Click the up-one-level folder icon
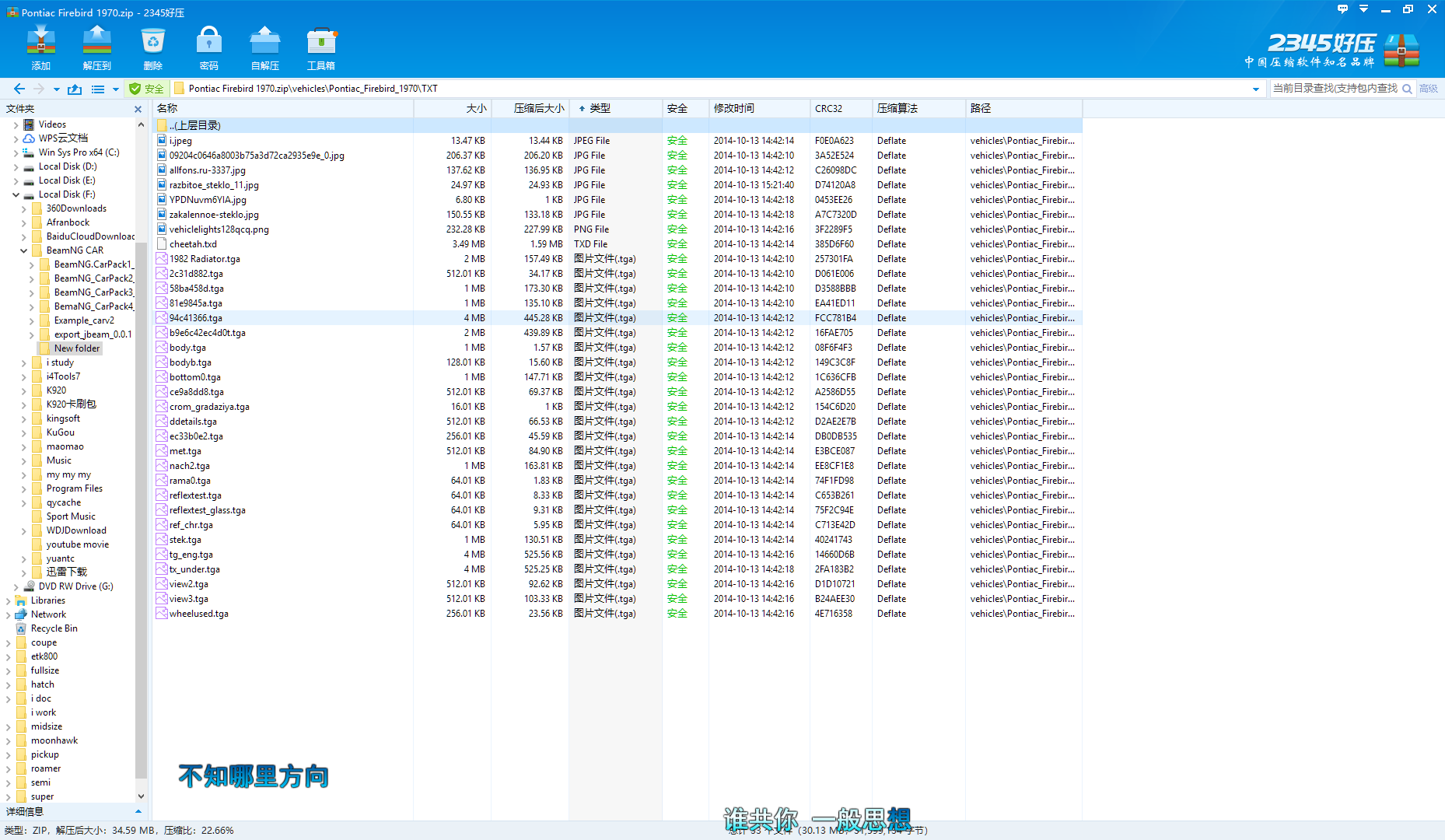1445x840 pixels. click(x=75, y=89)
